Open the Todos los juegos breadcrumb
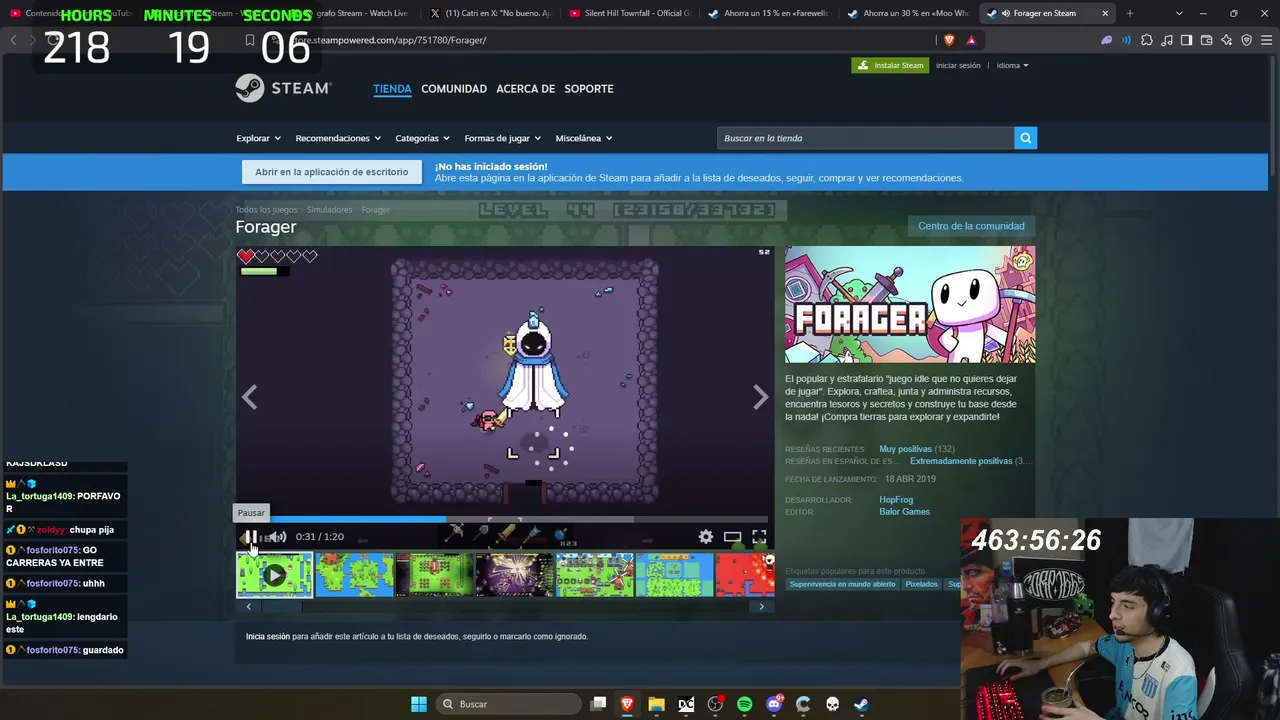 (x=266, y=210)
